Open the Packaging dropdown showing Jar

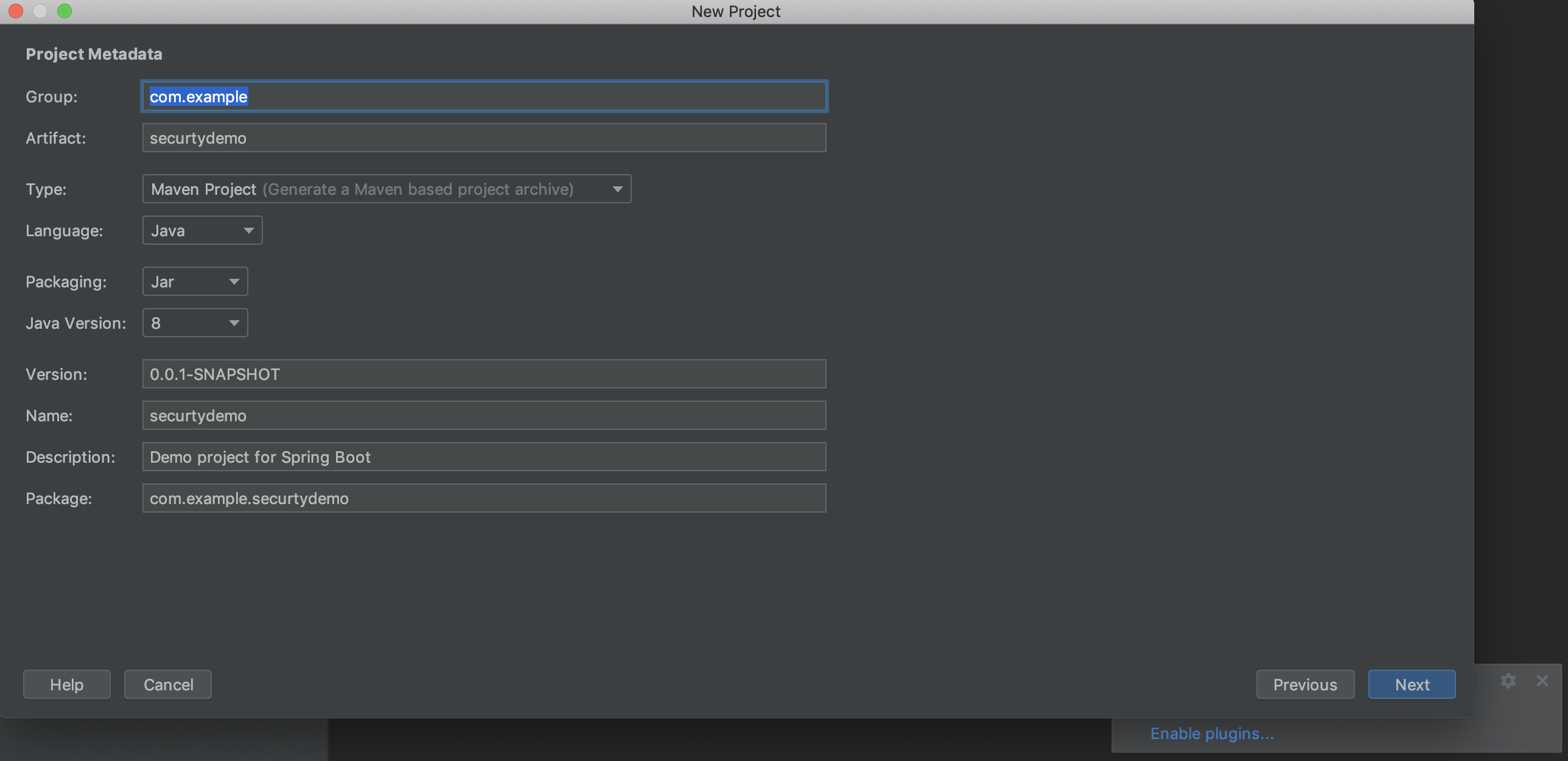(195, 281)
